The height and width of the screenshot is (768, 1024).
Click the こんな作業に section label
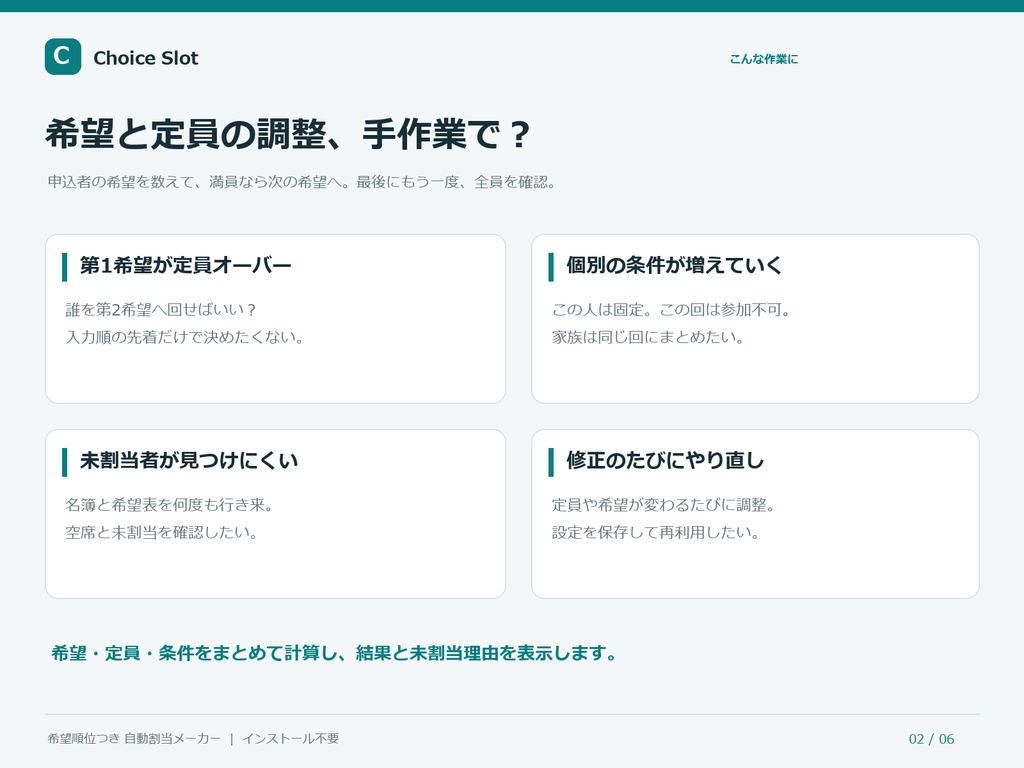763,59
